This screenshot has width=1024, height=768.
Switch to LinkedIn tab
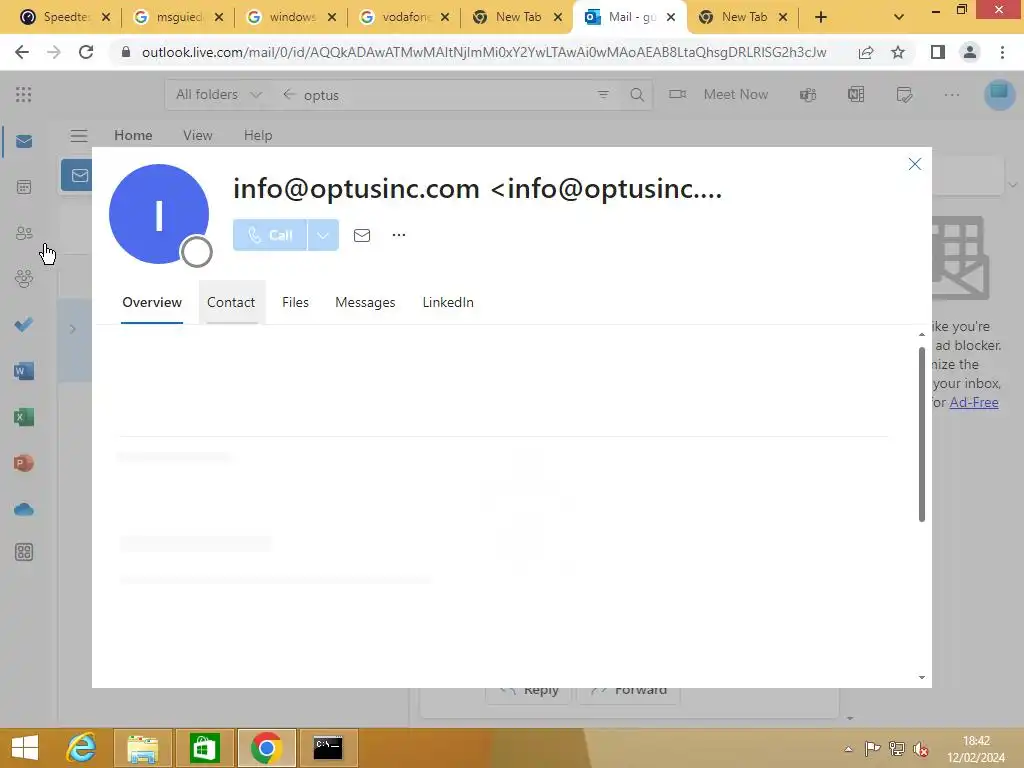448,302
